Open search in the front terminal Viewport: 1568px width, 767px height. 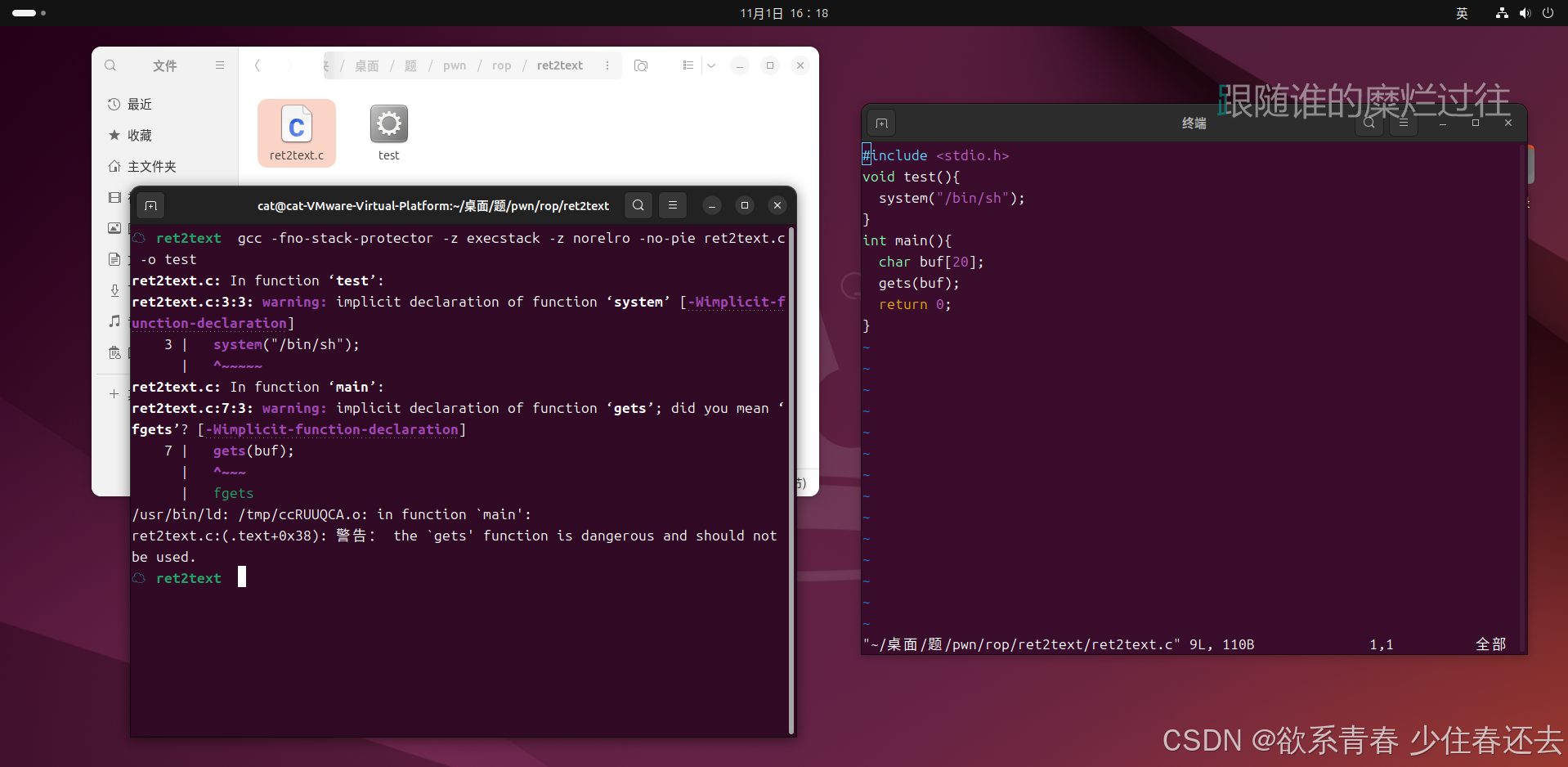coord(638,205)
